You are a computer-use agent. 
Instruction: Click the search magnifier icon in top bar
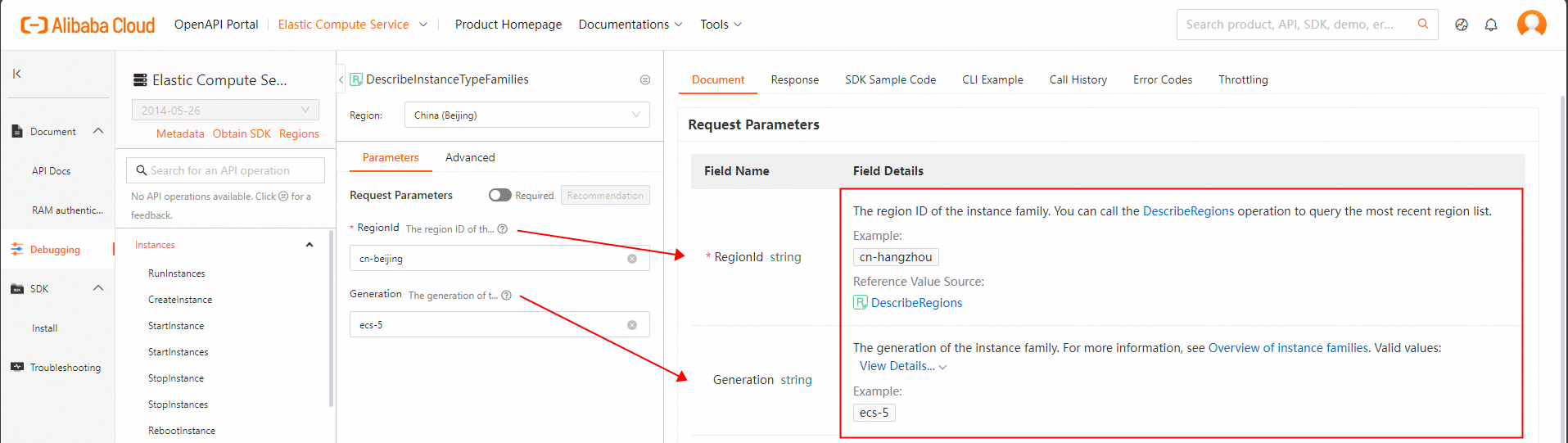[x=1423, y=24]
